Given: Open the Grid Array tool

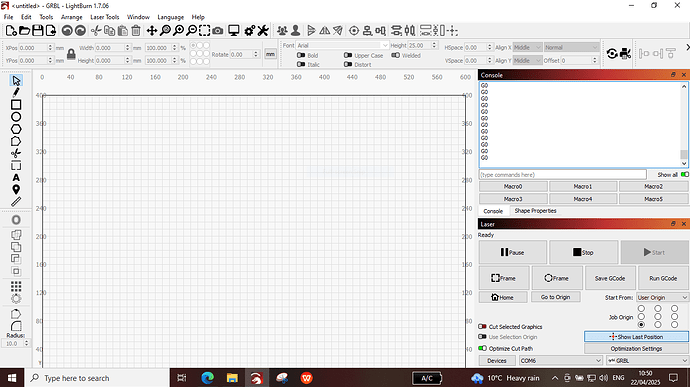Looking at the screenshot, I should (x=16, y=287).
